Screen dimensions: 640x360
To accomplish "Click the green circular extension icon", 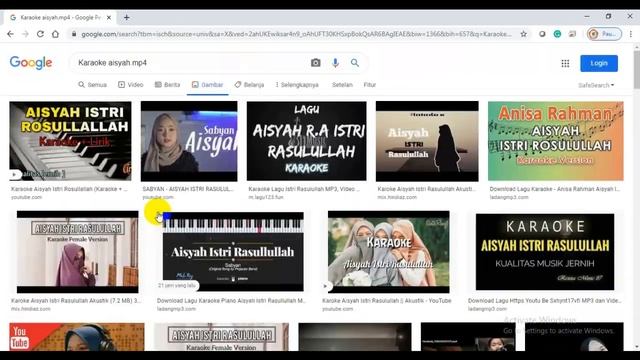I will point(557,34).
